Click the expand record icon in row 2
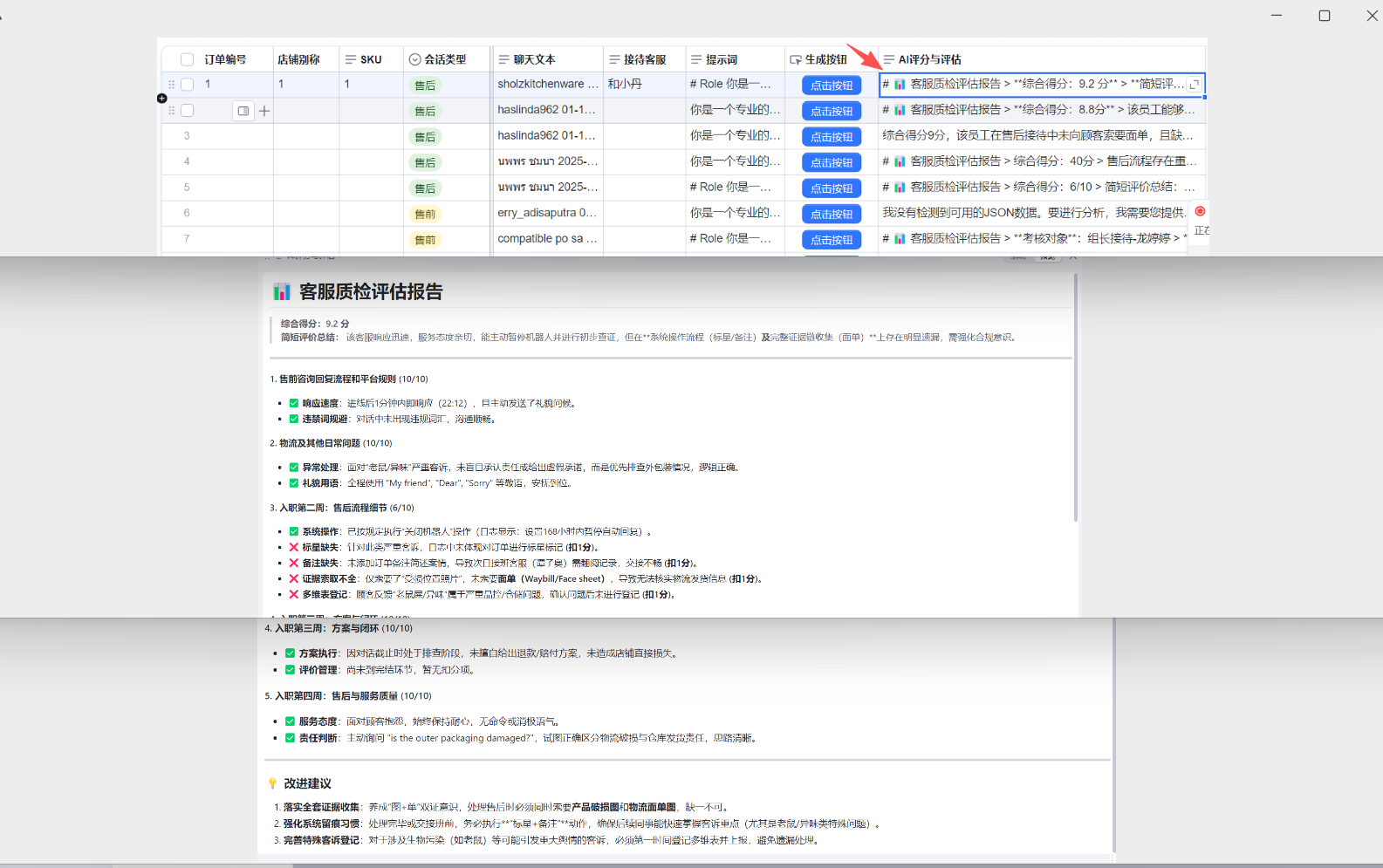 (x=243, y=111)
